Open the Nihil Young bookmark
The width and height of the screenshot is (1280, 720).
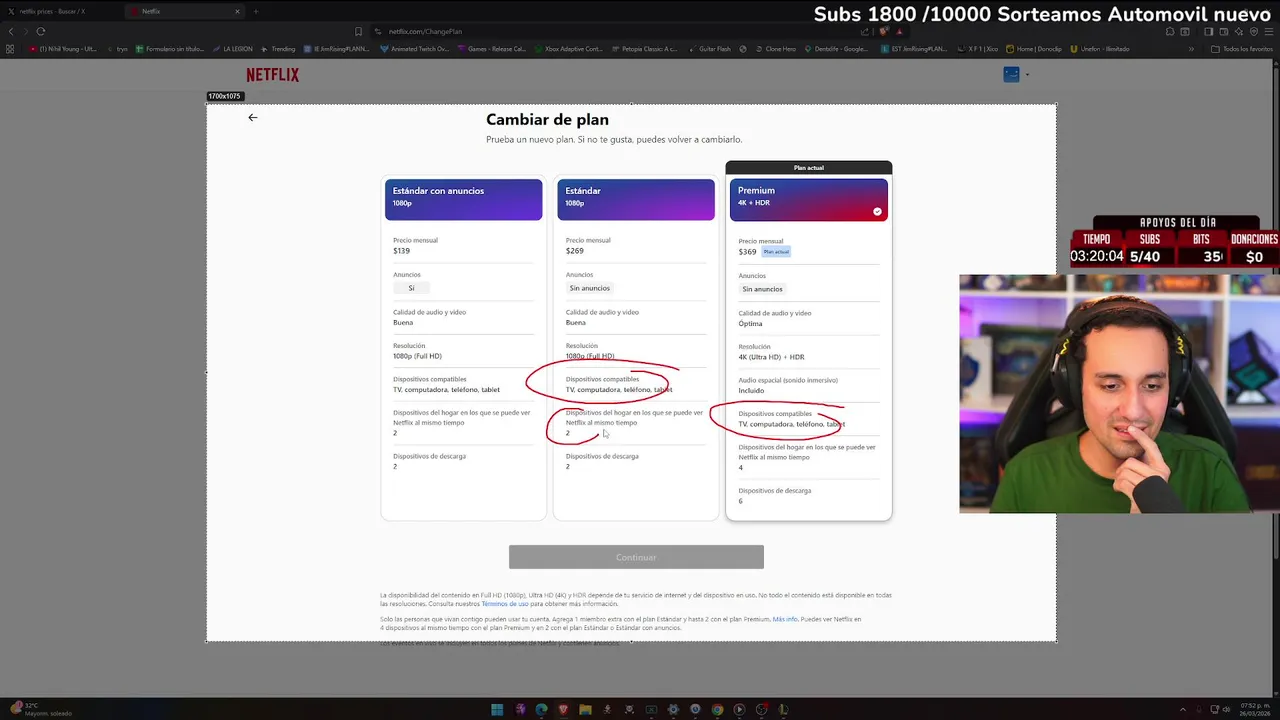pos(65,48)
